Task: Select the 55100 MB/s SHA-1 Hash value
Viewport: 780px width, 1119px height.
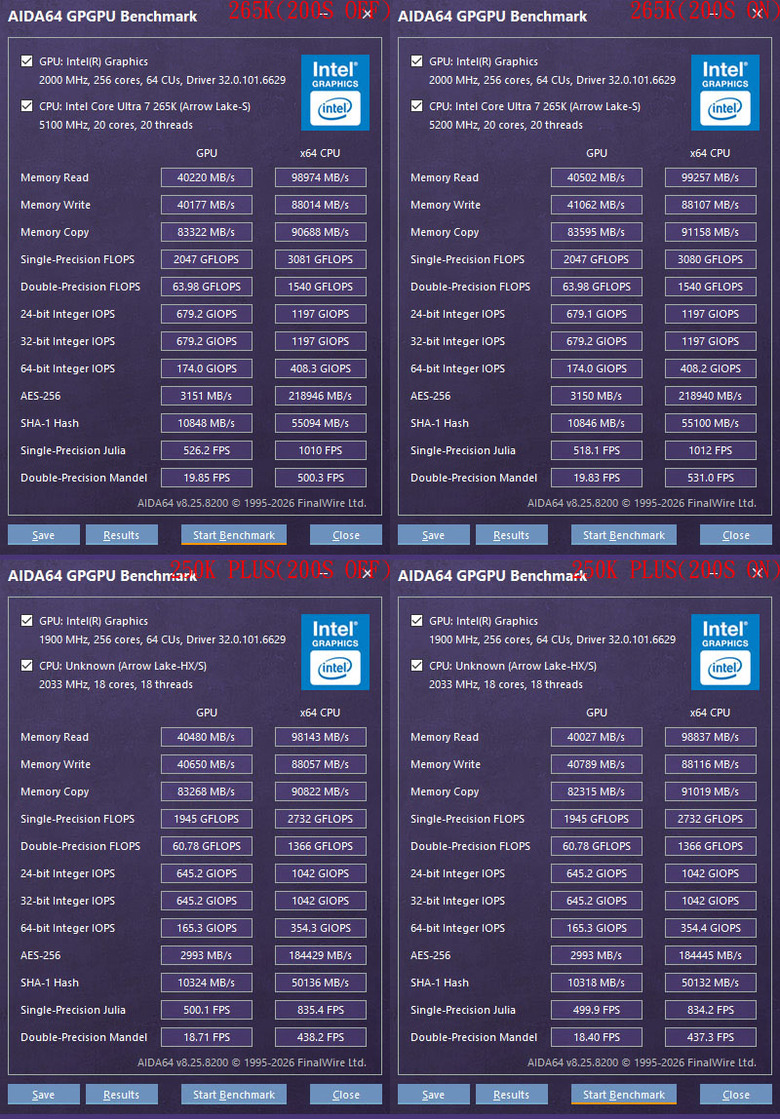Action: coord(711,423)
